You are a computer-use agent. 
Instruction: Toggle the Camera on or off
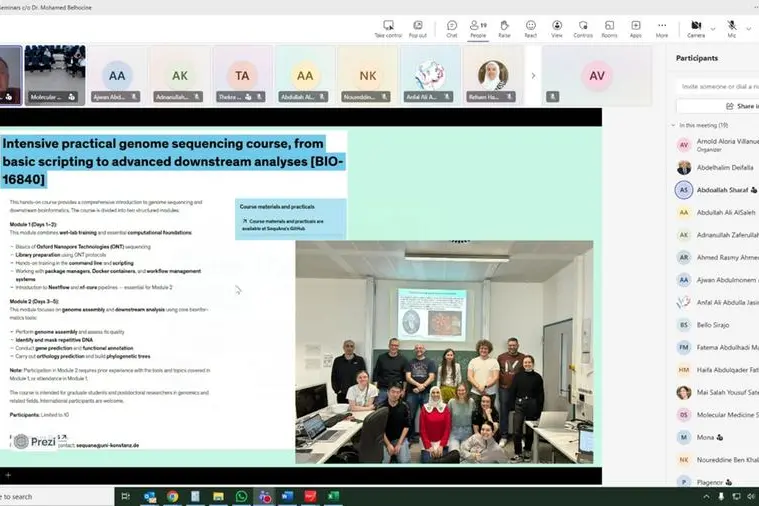695,28
